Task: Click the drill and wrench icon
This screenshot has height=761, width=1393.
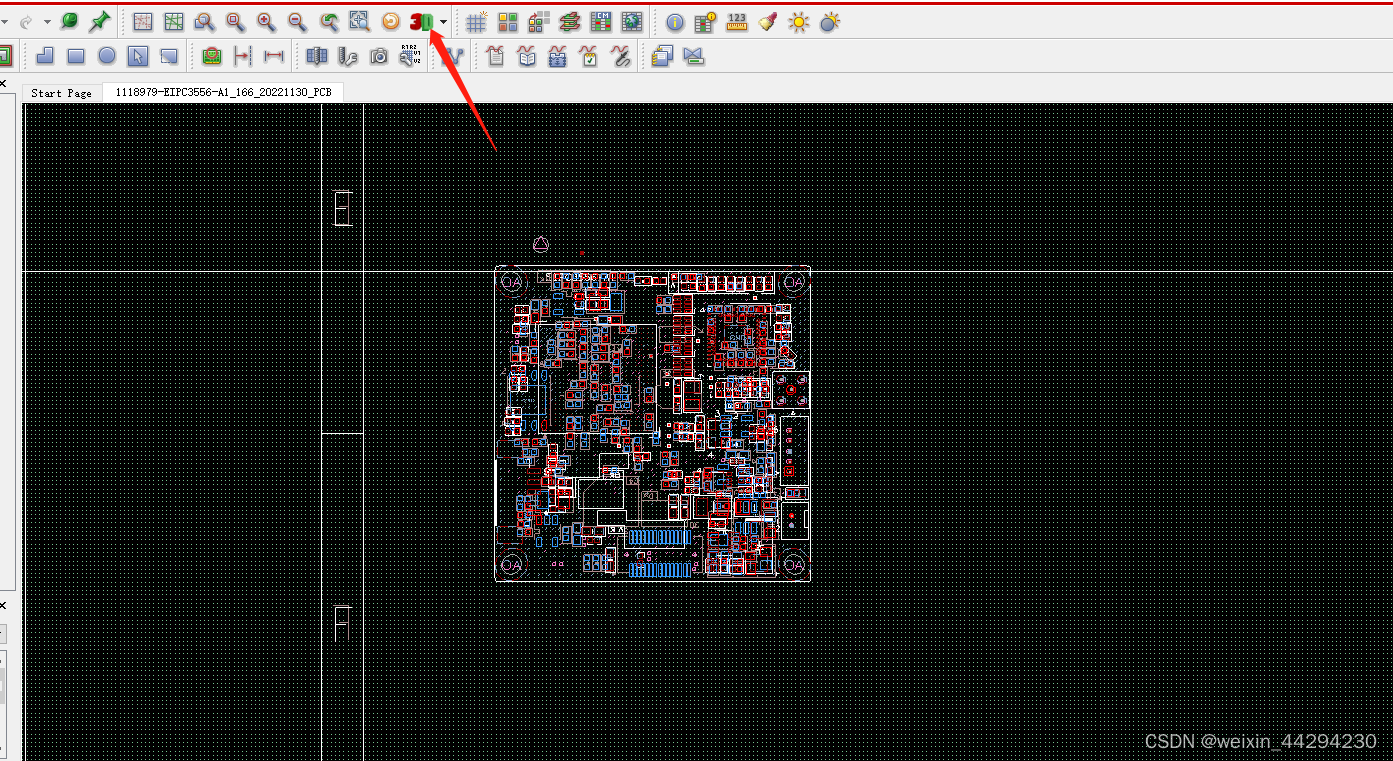Action: (x=348, y=56)
